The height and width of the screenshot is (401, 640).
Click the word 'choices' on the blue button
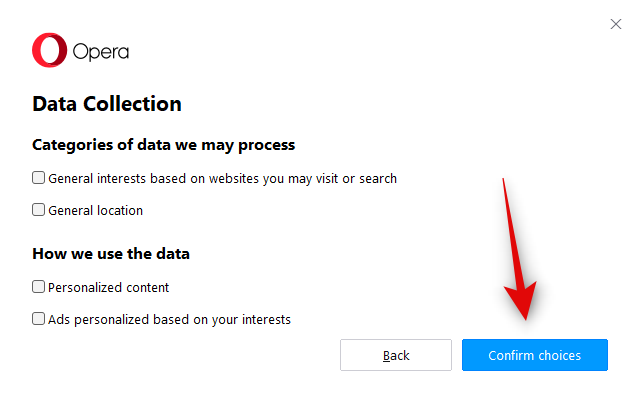(x=559, y=355)
